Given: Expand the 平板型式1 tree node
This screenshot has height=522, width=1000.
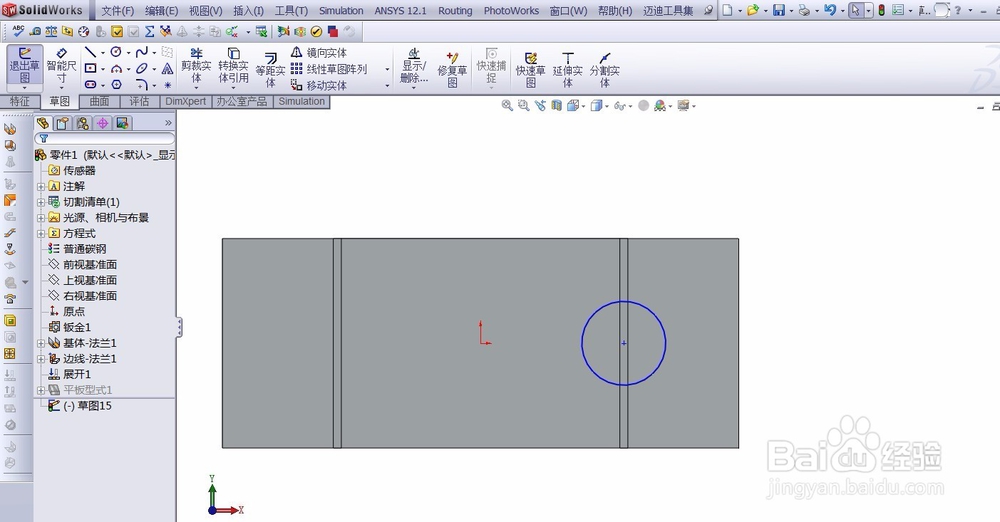Looking at the screenshot, I should pos(41,390).
